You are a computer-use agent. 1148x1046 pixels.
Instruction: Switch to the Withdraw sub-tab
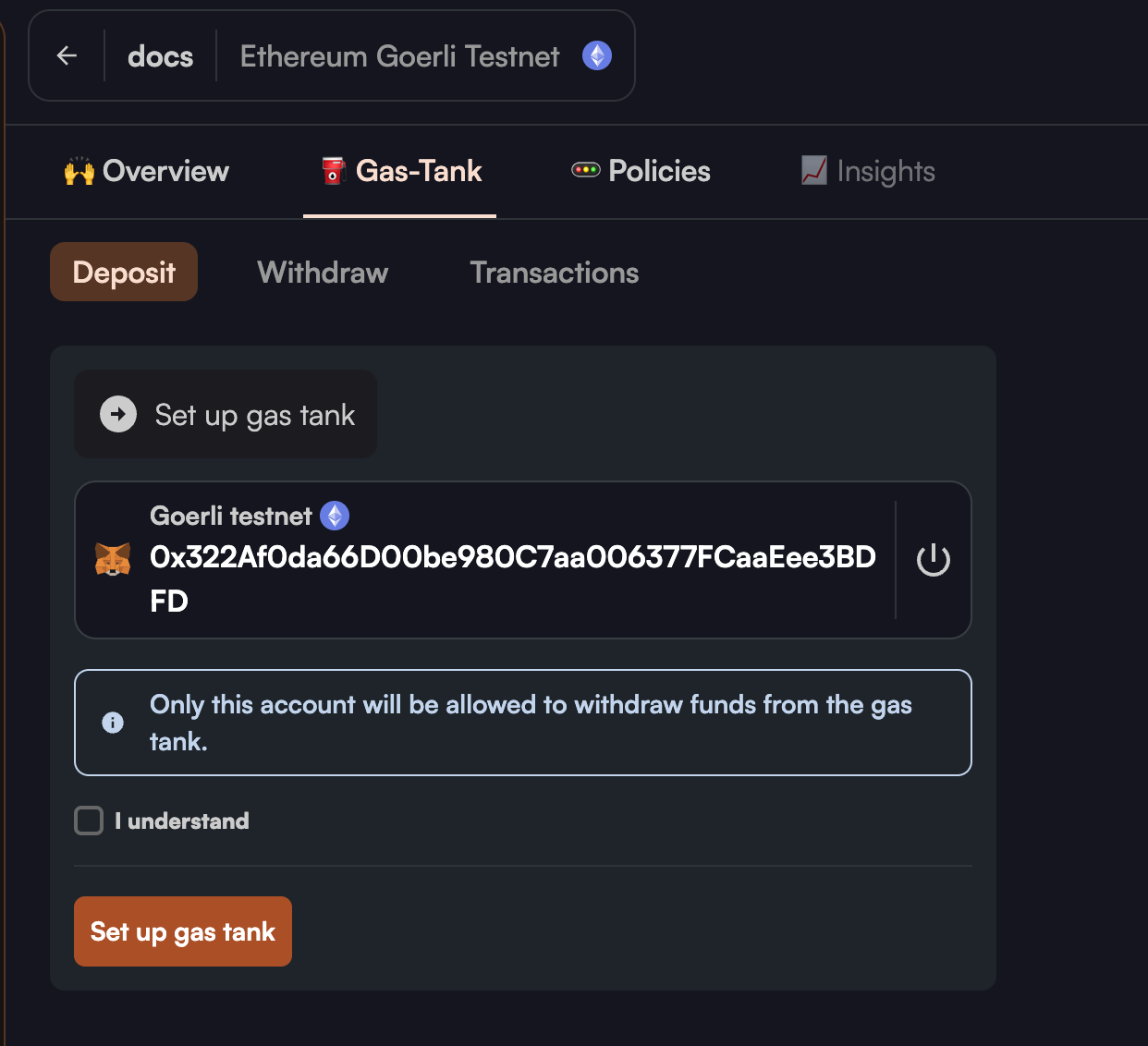pos(323,273)
